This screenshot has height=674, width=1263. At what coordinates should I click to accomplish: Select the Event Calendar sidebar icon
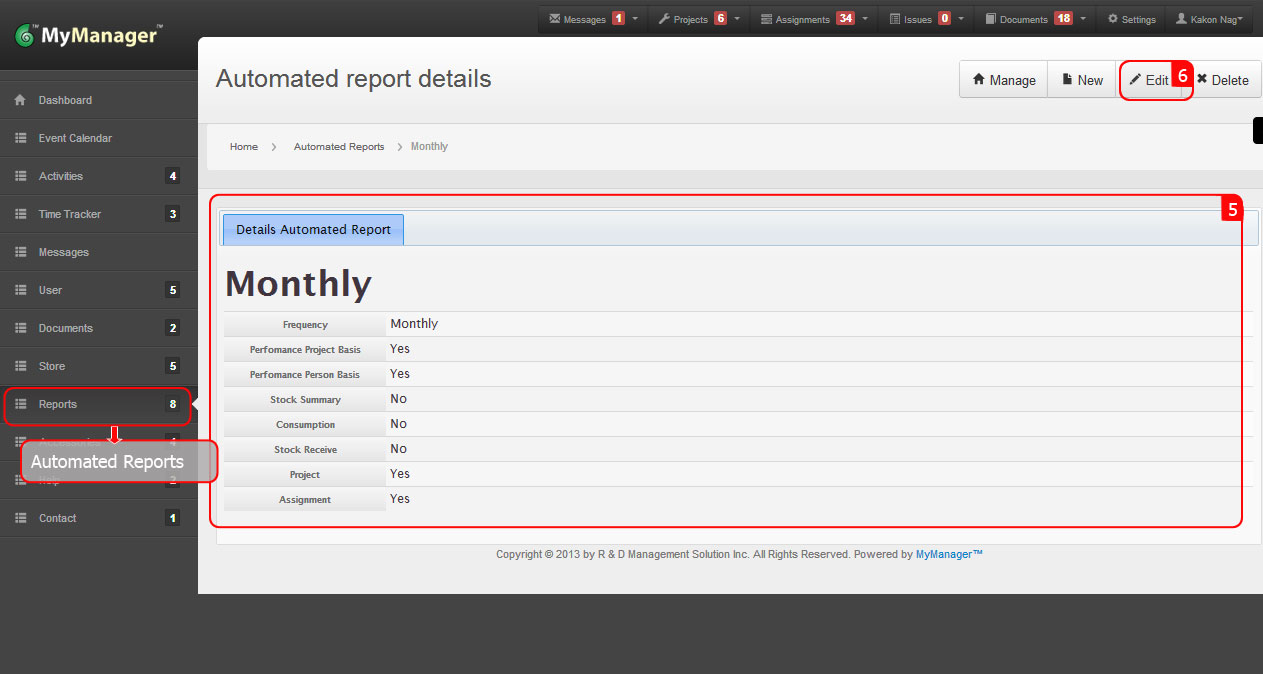click(x=21, y=138)
